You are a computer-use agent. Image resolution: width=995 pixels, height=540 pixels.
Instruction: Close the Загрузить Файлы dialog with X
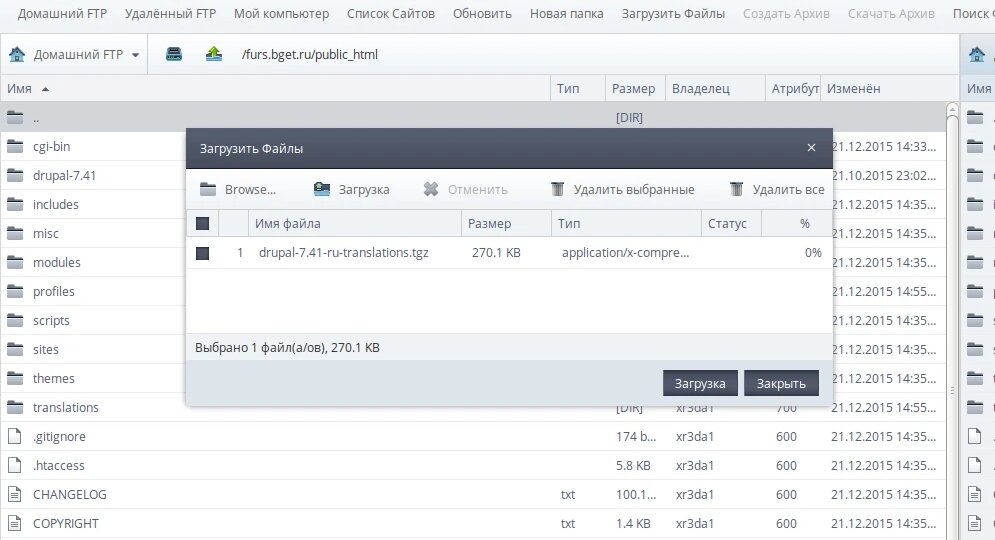[811, 148]
